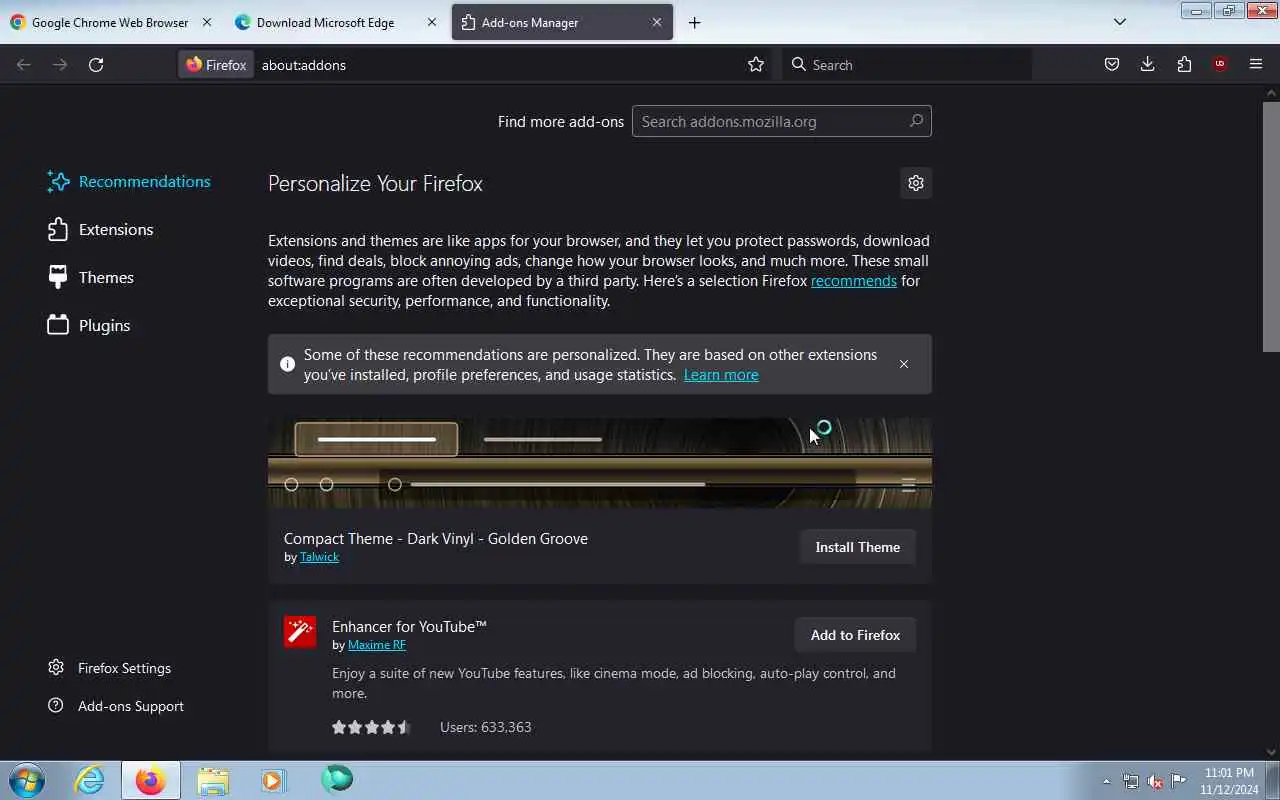Image resolution: width=1280 pixels, height=800 pixels.
Task: Open the Windows Start menu
Action: tap(27, 780)
